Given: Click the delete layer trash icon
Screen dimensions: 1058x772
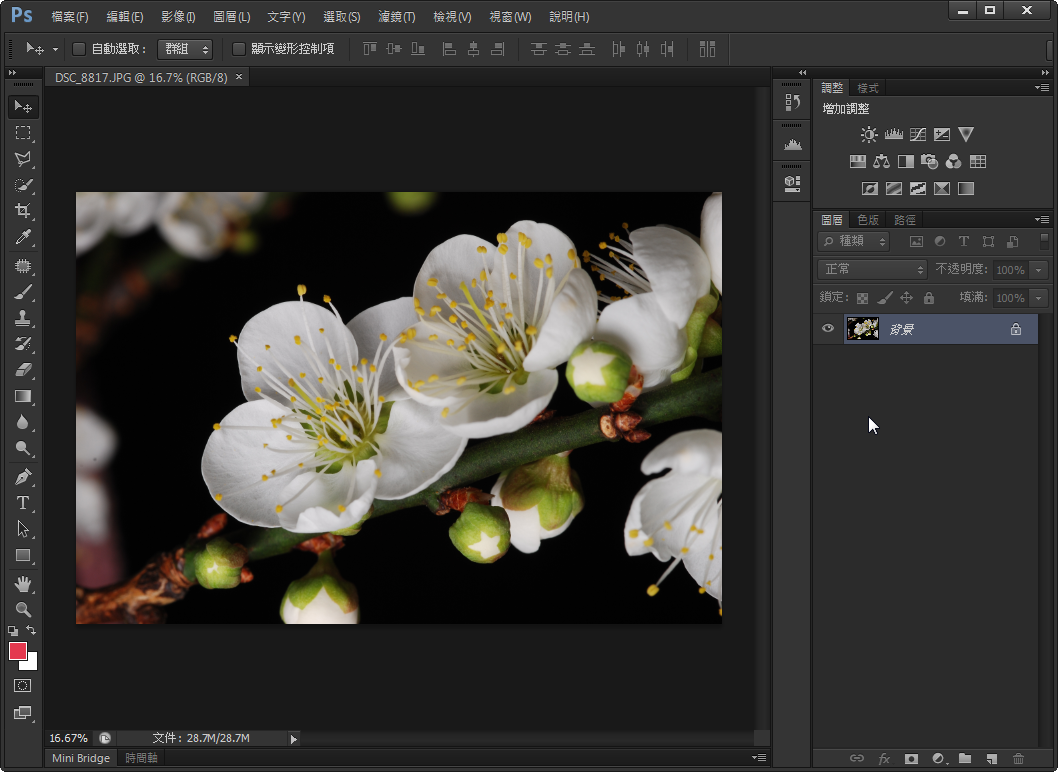Looking at the screenshot, I should [1019, 759].
